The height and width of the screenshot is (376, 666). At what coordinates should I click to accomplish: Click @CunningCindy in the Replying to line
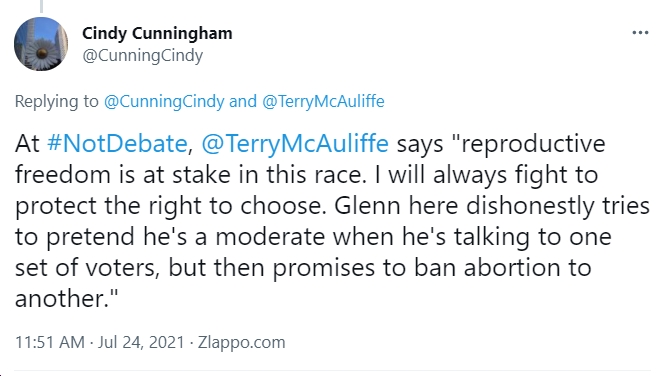[164, 102]
